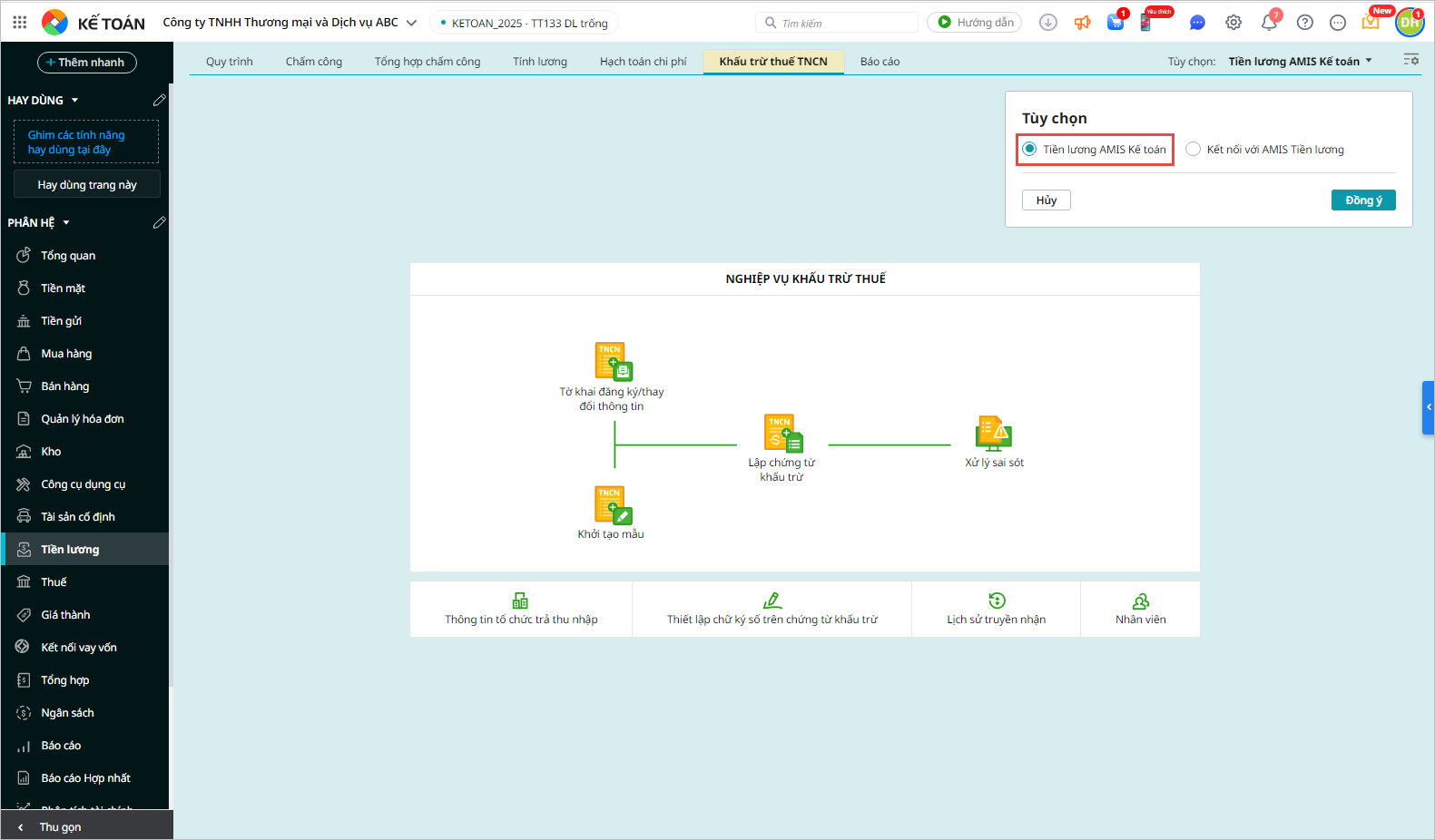Image resolution: width=1435 pixels, height=840 pixels.
Task: Open Thuế in the sidebar
Action: (x=54, y=582)
